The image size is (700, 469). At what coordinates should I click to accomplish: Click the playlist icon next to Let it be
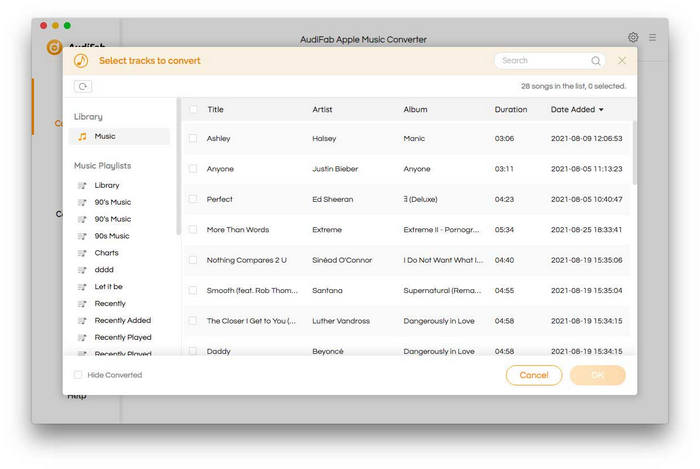(82, 287)
